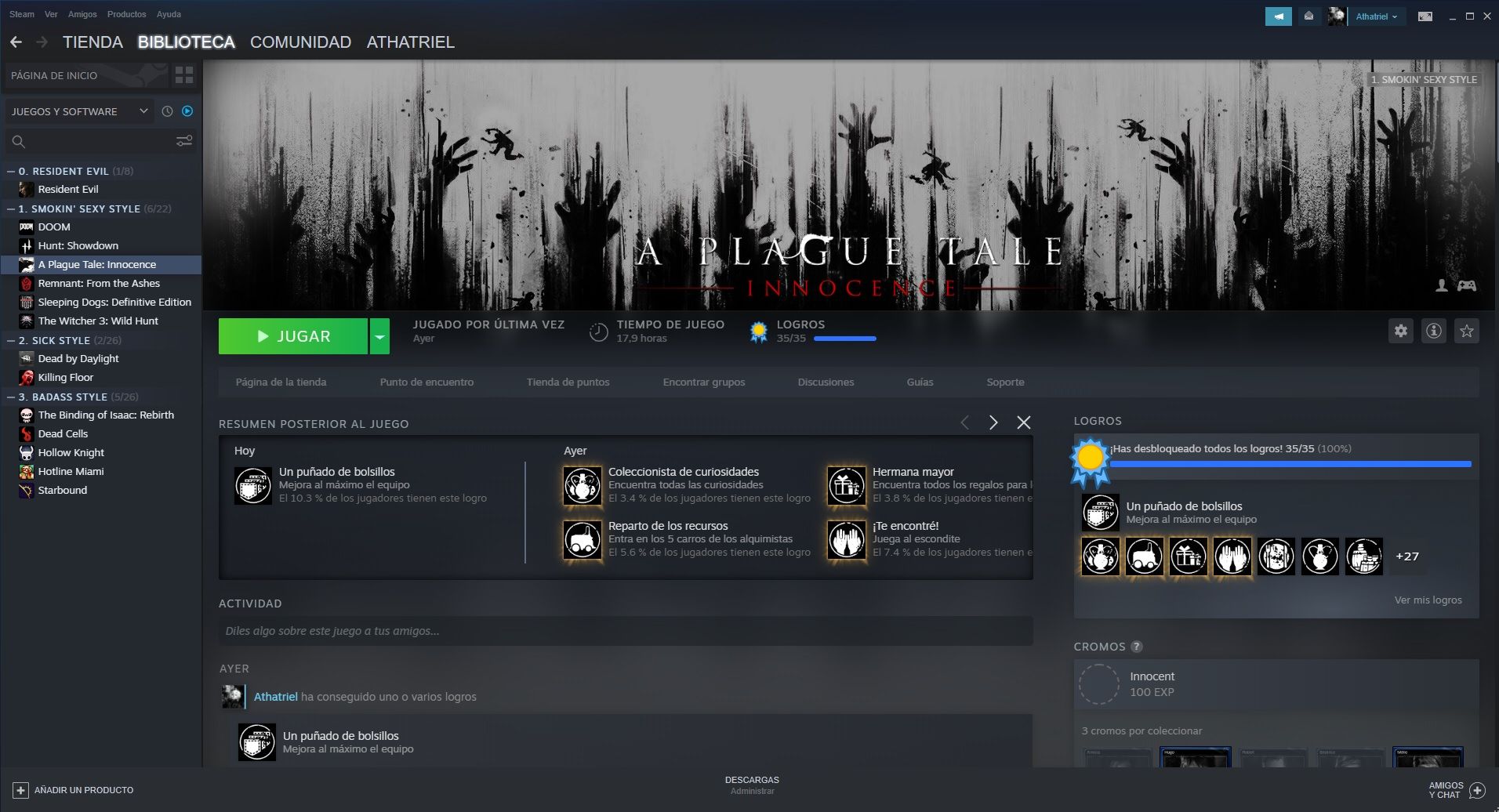
Task: View game info with the circled-i icon
Action: click(1434, 331)
